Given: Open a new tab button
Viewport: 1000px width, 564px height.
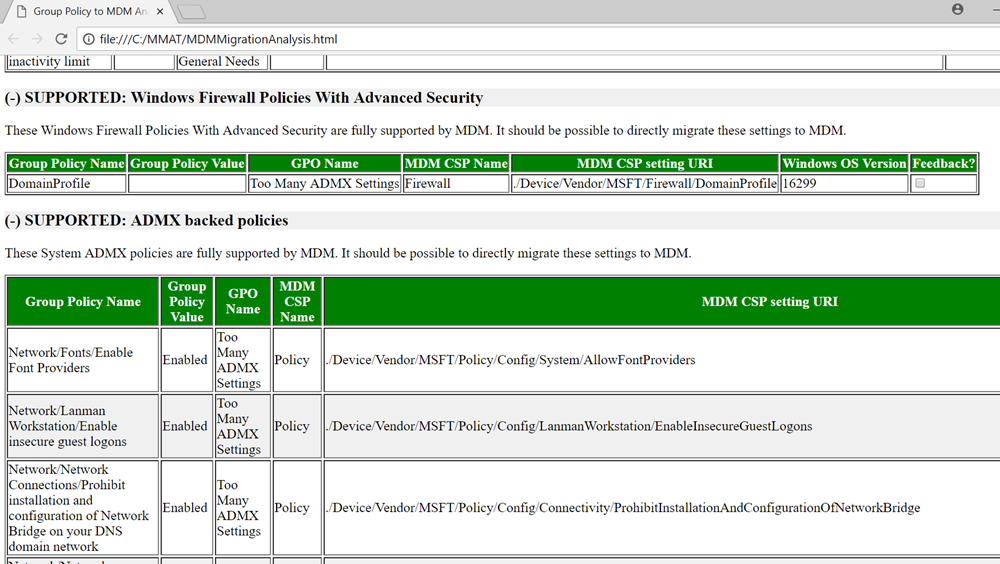Looking at the screenshot, I should pyautogui.click(x=191, y=11).
